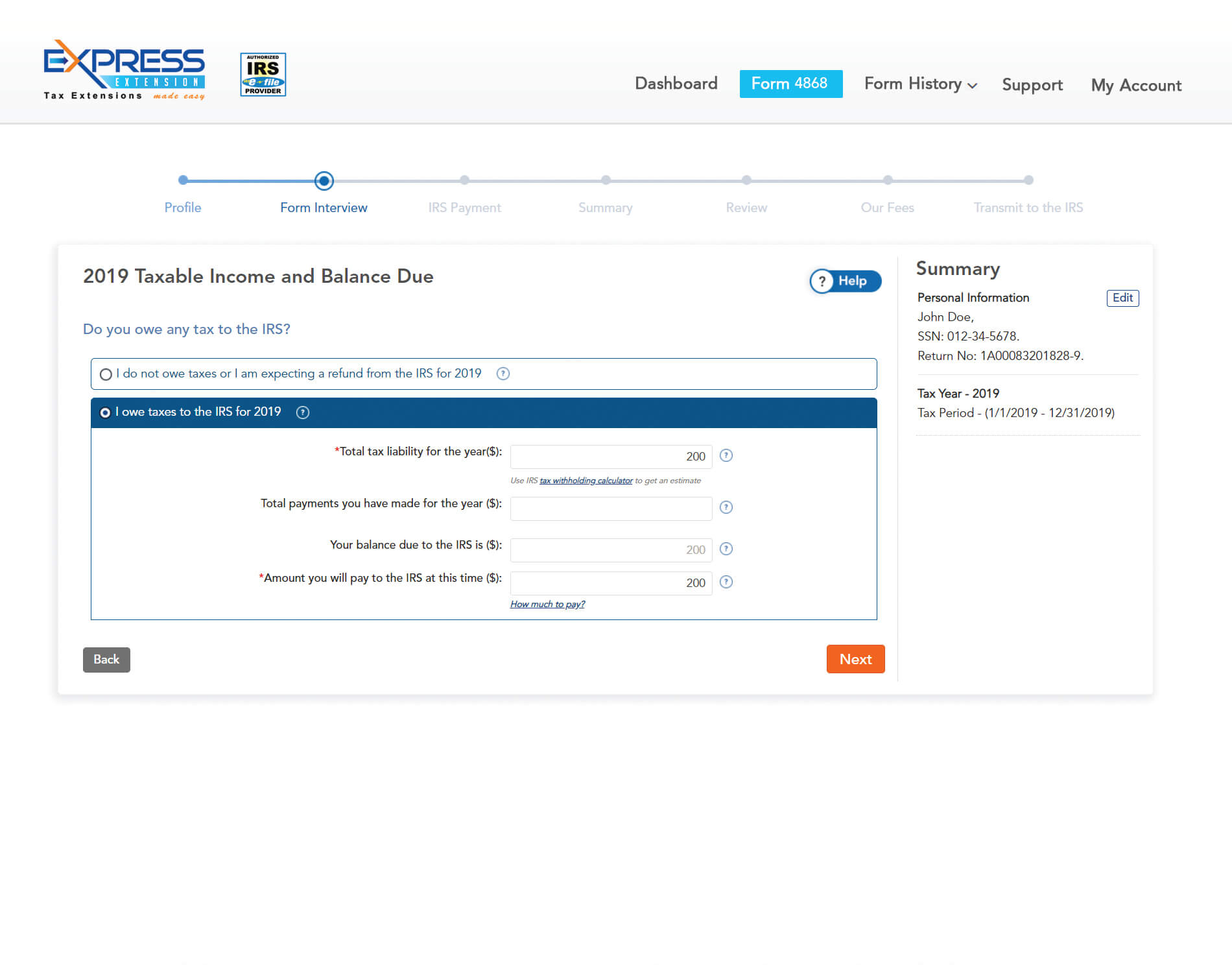Open the Support page
The width and height of the screenshot is (1232, 971).
point(1032,85)
